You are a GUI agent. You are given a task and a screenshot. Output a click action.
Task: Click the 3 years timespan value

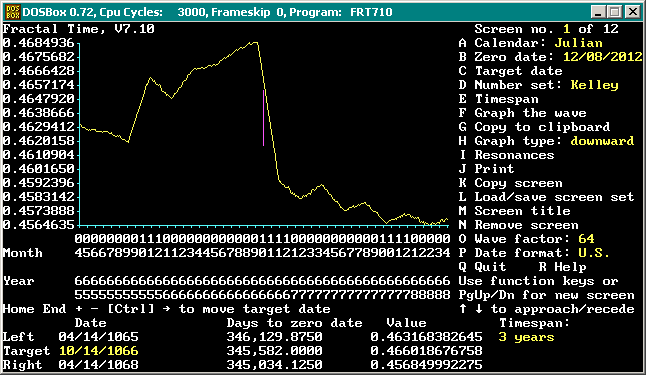coord(527,337)
